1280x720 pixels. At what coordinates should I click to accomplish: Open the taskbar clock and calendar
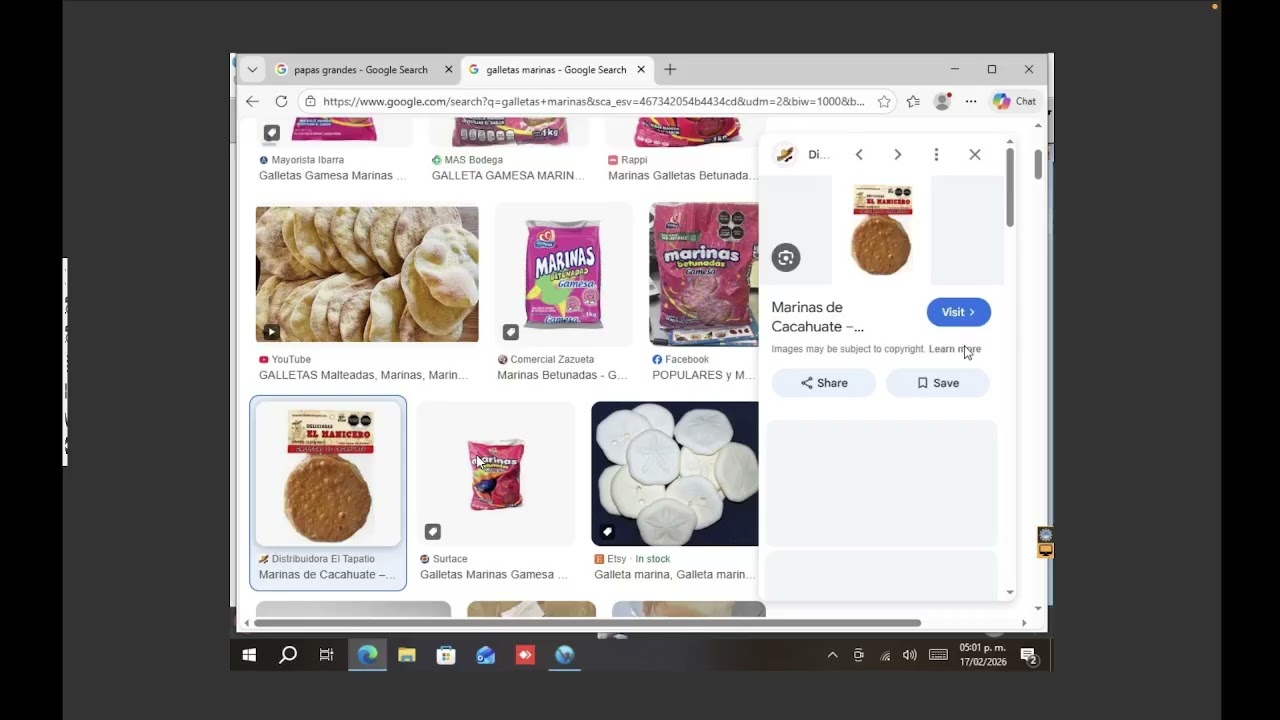pos(983,655)
